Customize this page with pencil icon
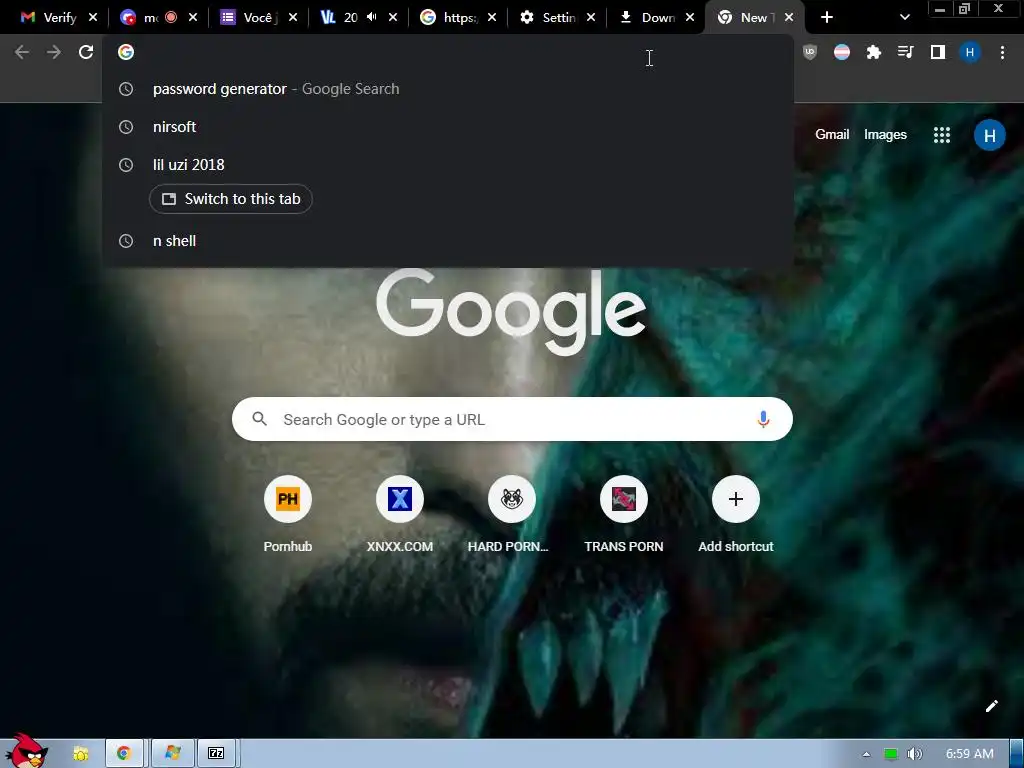The height and width of the screenshot is (768, 1024). 991,706
